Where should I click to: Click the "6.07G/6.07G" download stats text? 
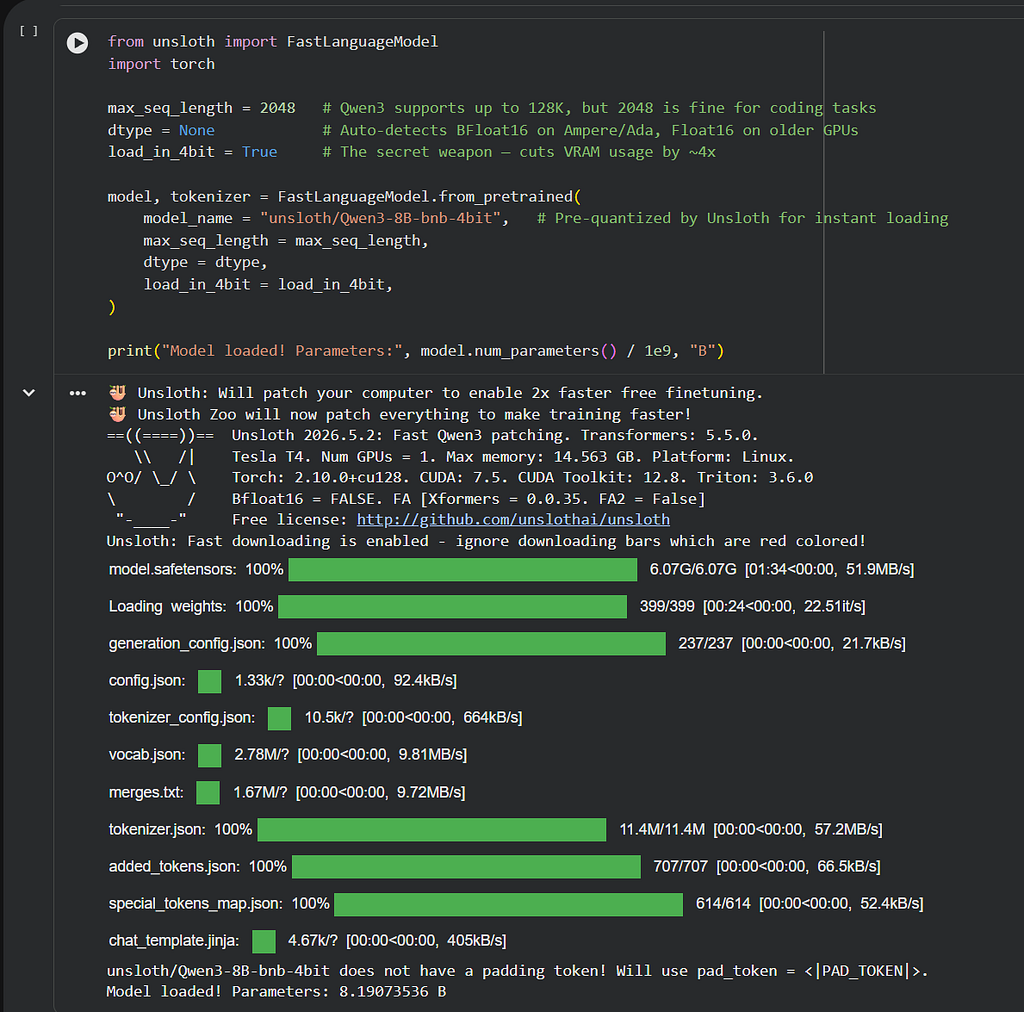[x=693, y=569]
